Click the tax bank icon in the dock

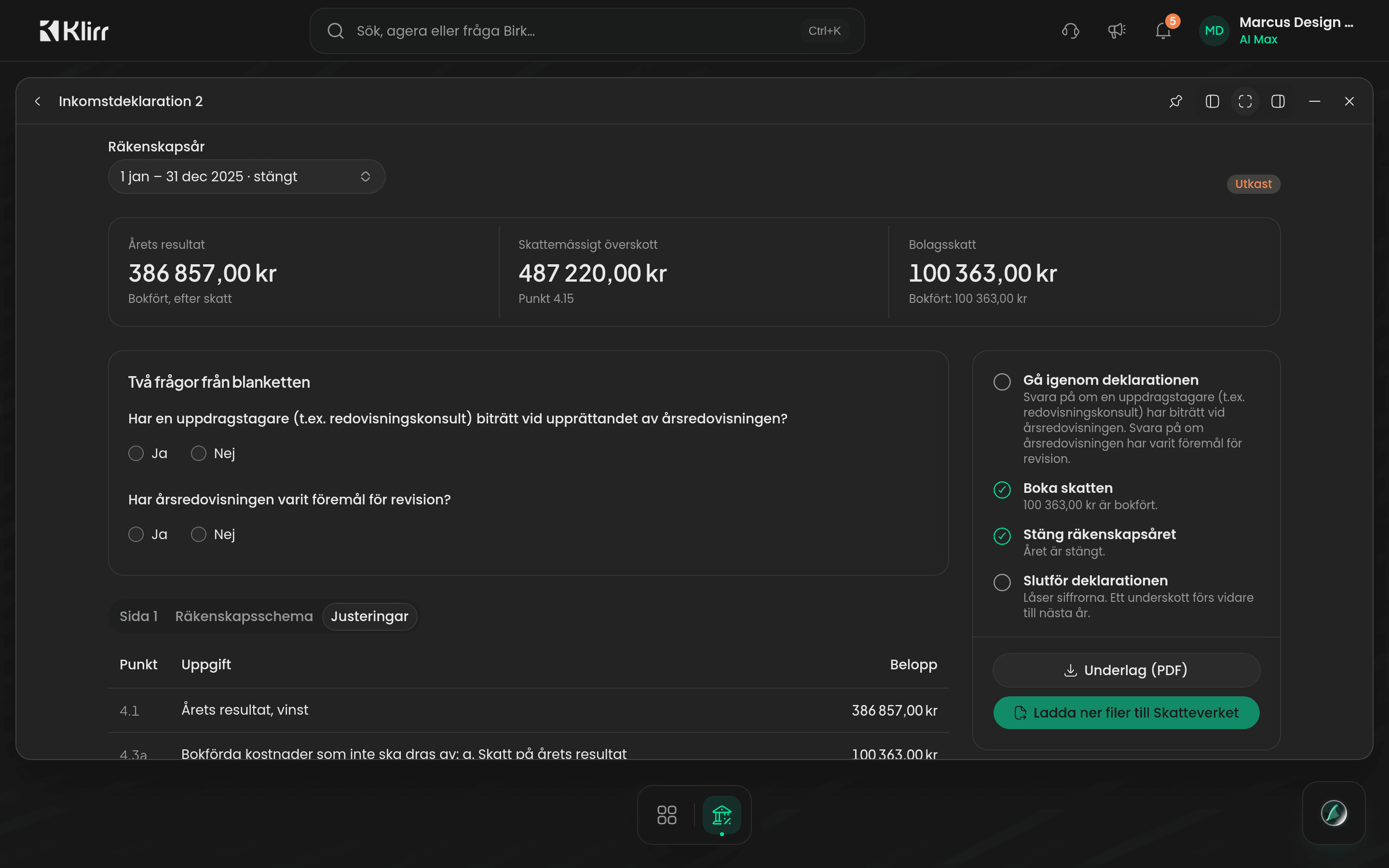click(x=722, y=814)
